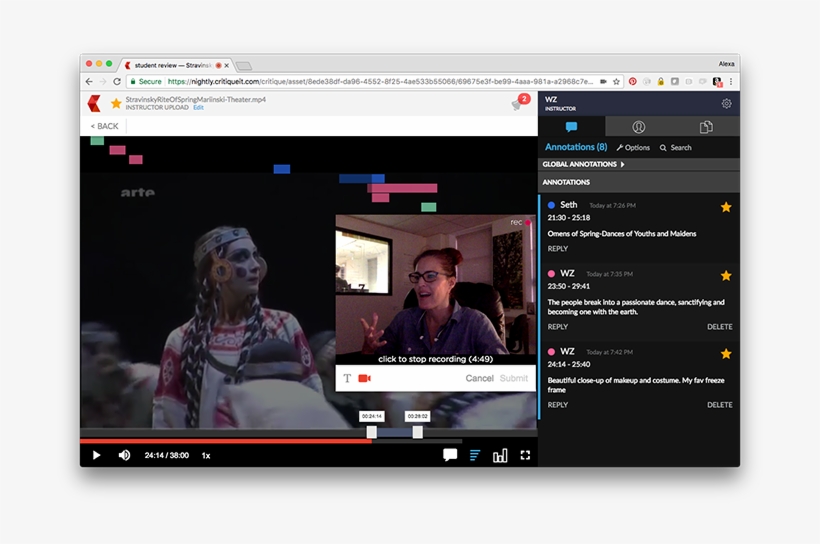Click the long pink annotation bar on timeline
Screen dimensions: 820x544
pyautogui.click(x=403, y=188)
